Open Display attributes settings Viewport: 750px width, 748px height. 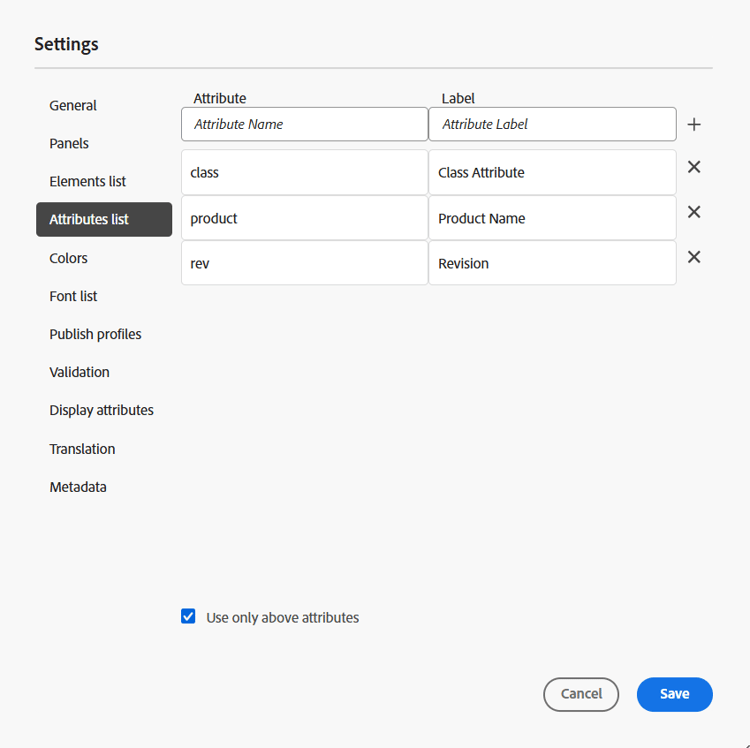coord(101,410)
